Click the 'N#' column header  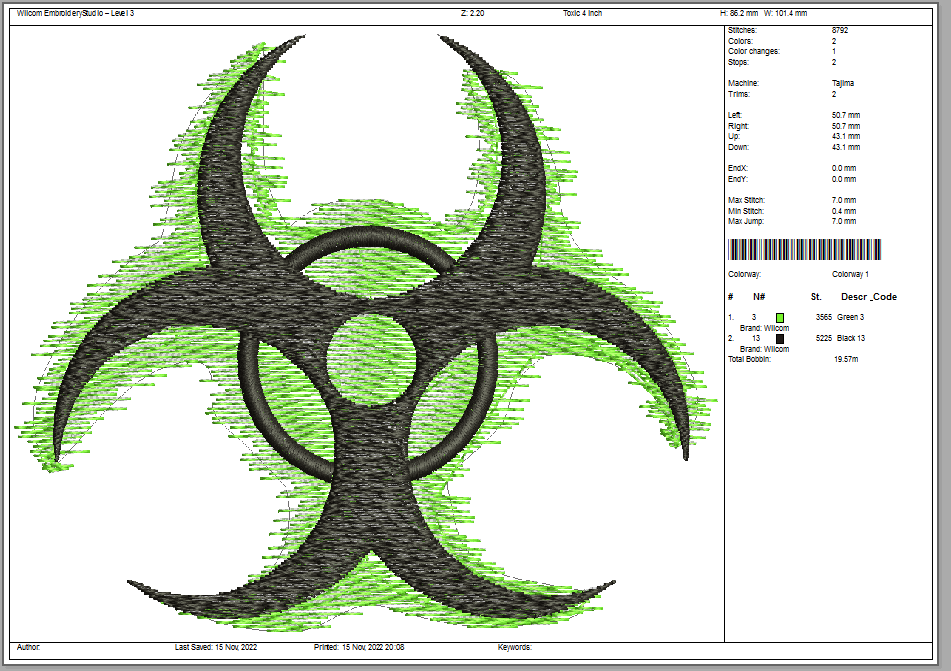pos(759,297)
